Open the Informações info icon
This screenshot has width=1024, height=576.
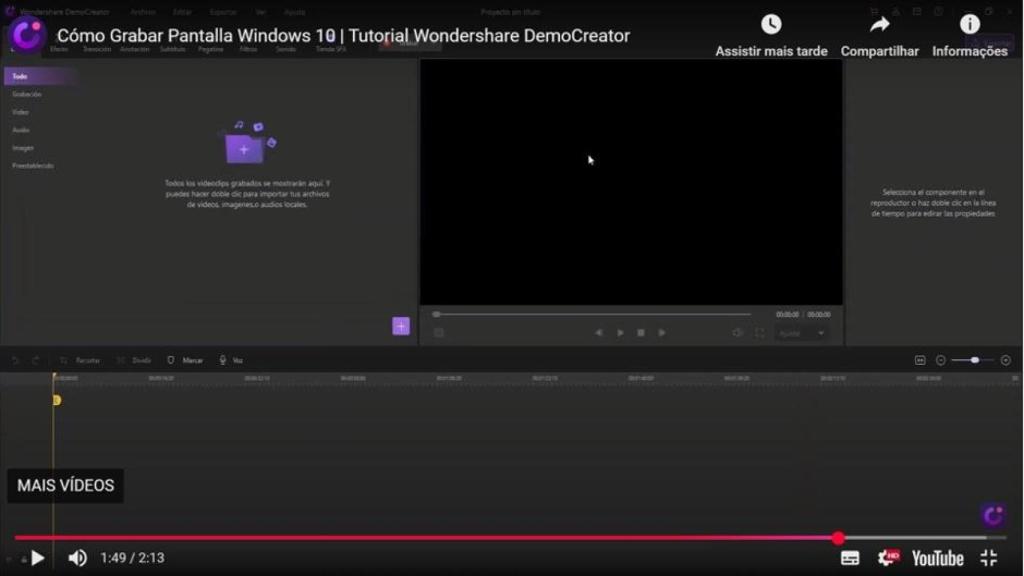(x=970, y=25)
